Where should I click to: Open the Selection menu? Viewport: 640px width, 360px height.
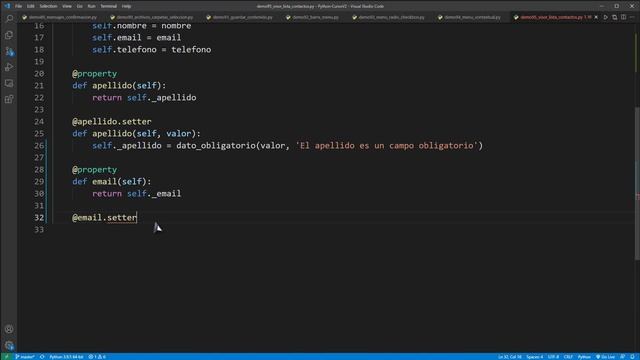pyautogui.click(x=48, y=6)
